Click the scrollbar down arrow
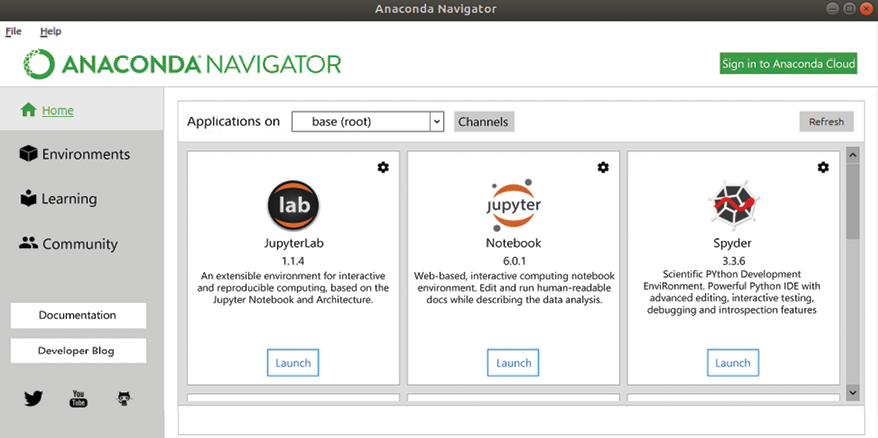The height and width of the screenshot is (438, 878). (x=853, y=393)
